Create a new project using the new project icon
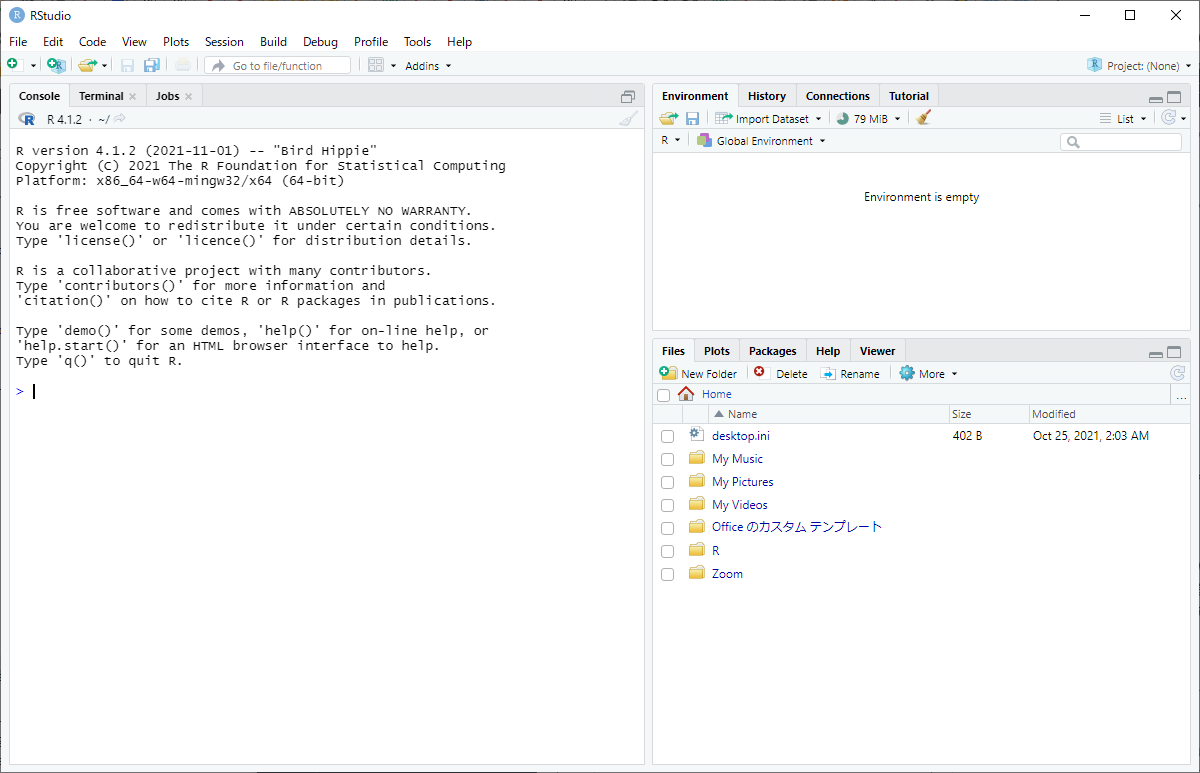This screenshot has height=773, width=1200. tap(56, 63)
